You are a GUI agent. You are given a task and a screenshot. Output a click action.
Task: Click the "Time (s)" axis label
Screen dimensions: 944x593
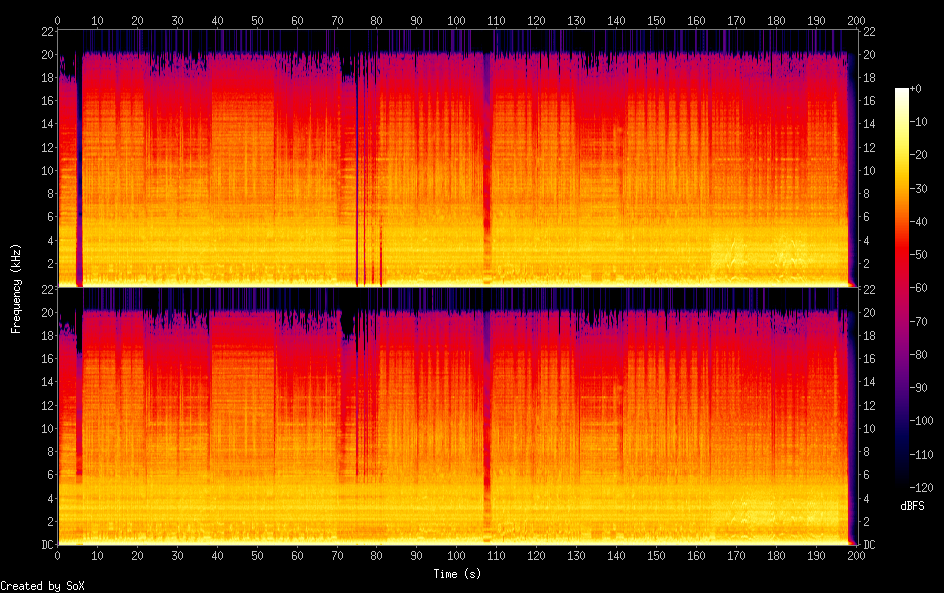click(x=456, y=574)
